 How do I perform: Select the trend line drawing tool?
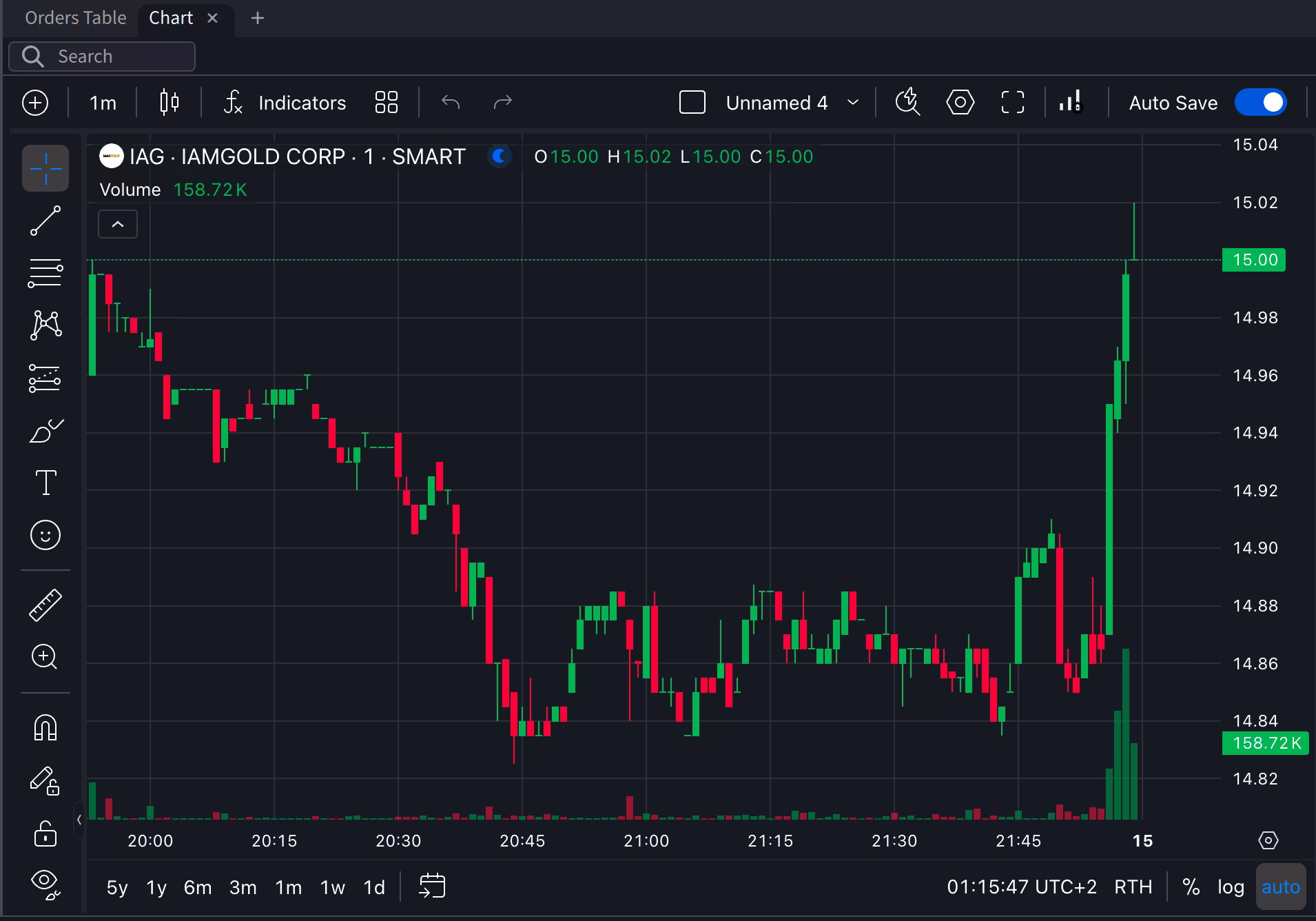click(x=45, y=221)
